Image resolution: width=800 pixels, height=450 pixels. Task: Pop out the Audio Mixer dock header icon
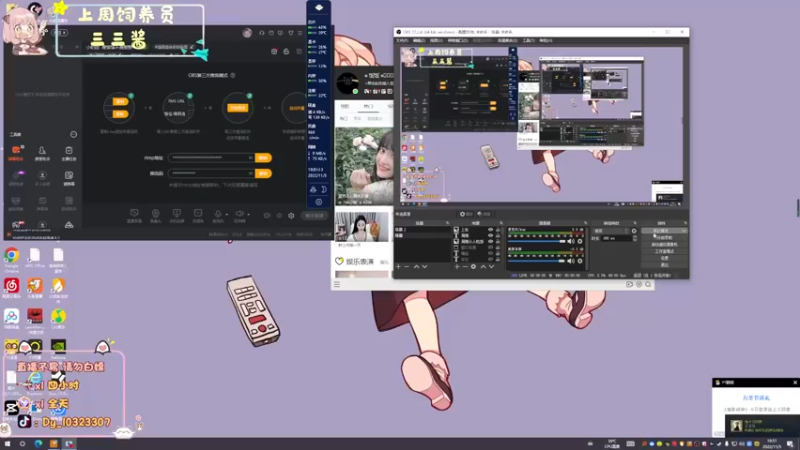pyautogui.click(x=585, y=223)
